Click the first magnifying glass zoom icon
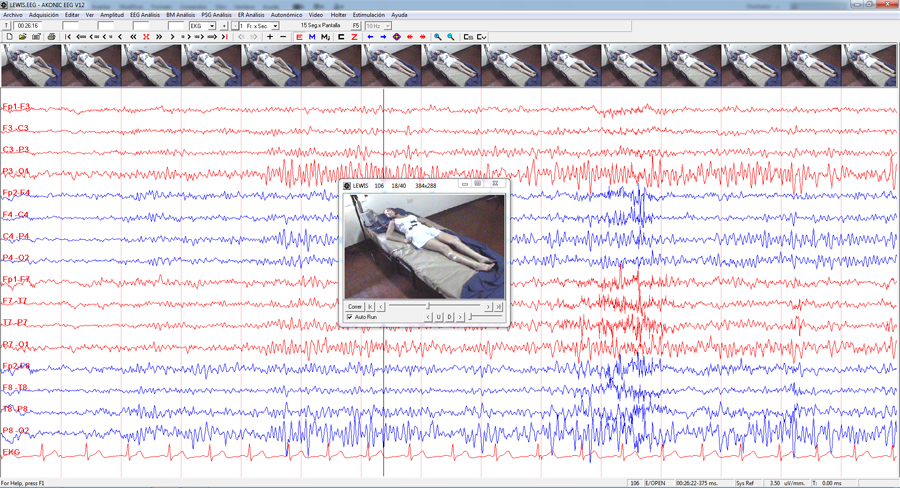This screenshot has width=900, height=488. click(x=437, y=37)
